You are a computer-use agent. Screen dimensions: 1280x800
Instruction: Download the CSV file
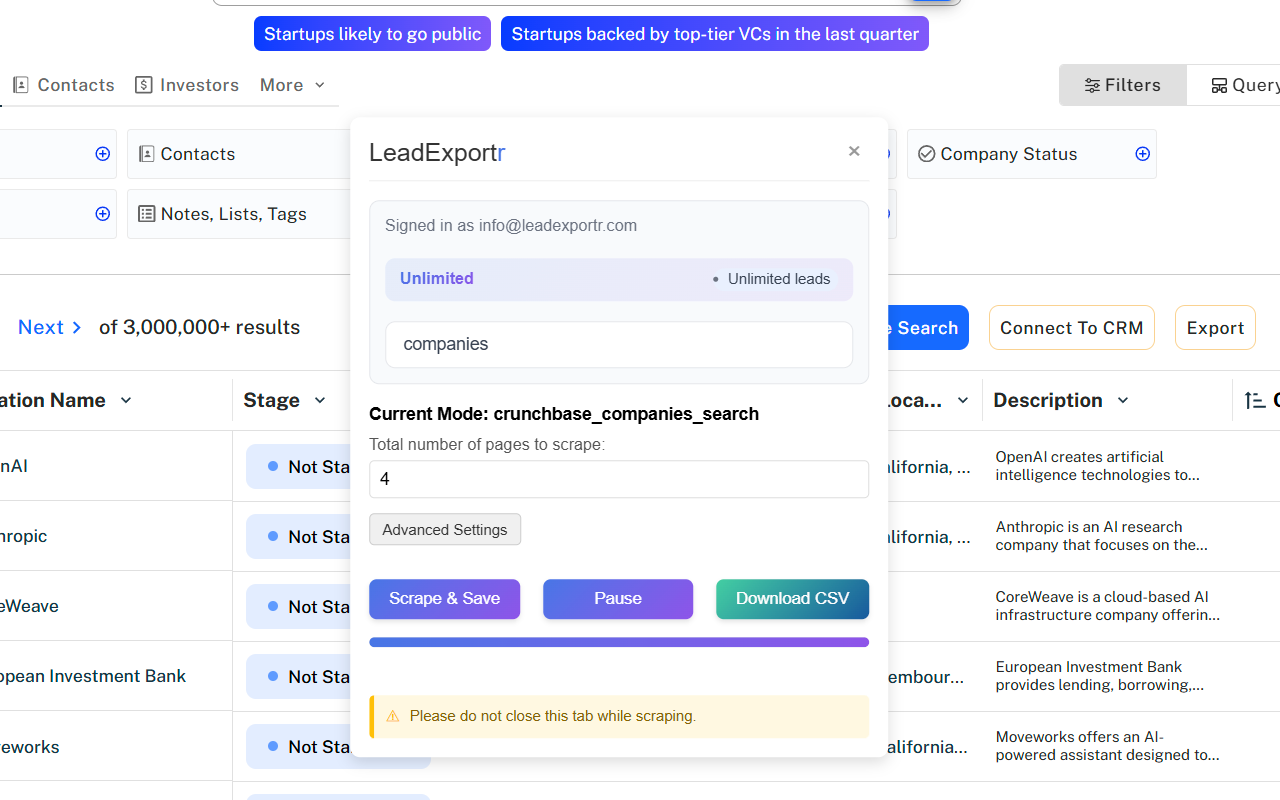click(x=792, y=598)
